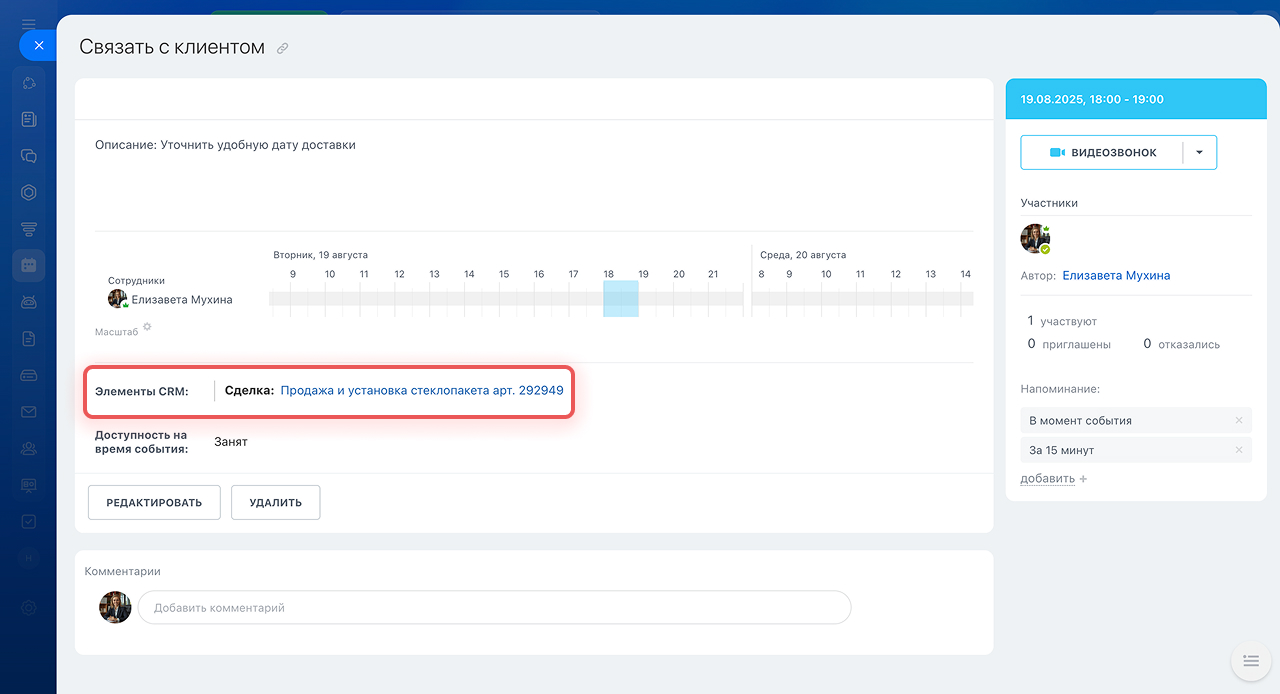The image size is (1280, 694).
Task: Click the commenter avatar beside comment field
Action: [x=115, y=607]
